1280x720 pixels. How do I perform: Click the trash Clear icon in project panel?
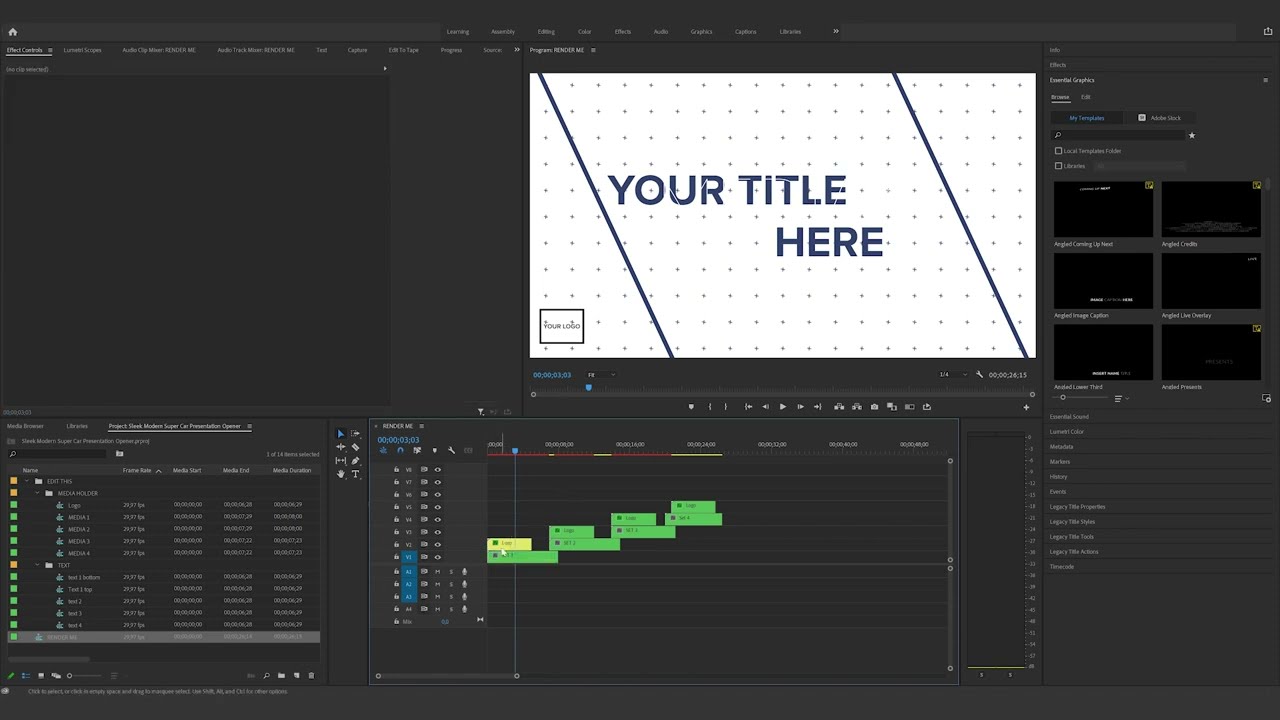(310, 676)
